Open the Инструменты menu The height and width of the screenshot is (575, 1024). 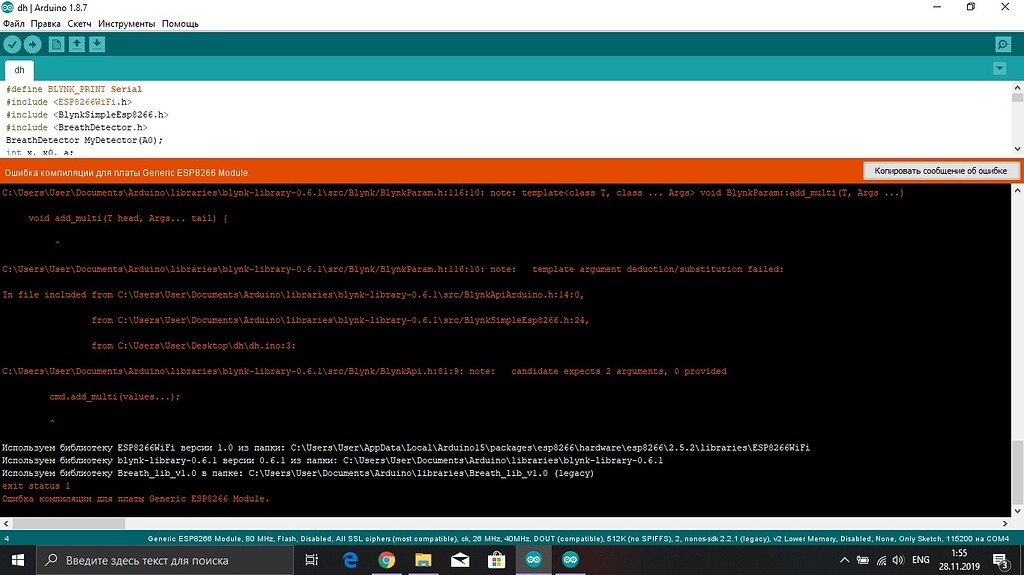pyautogui.click(x=126, y=23)
